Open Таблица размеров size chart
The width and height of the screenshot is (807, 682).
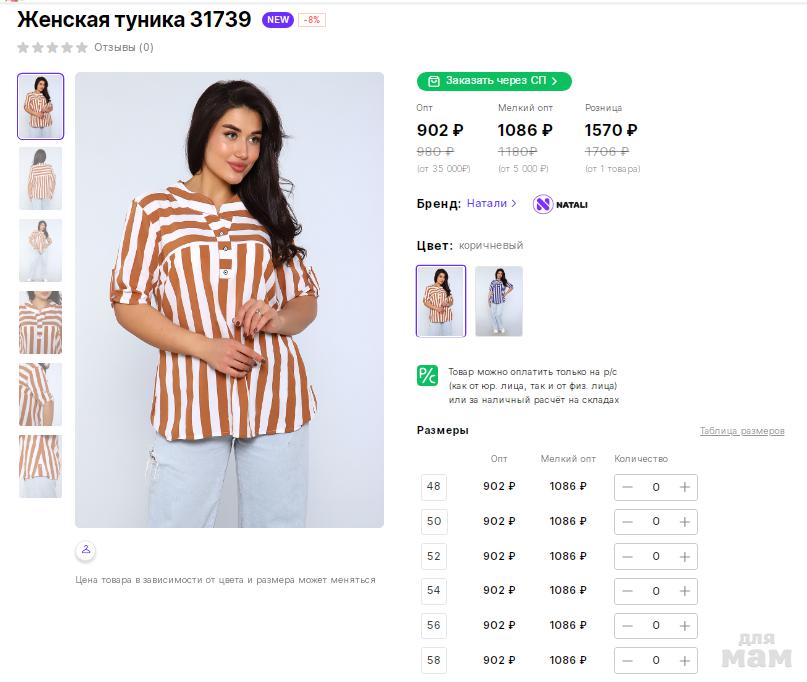coord(742,431)
